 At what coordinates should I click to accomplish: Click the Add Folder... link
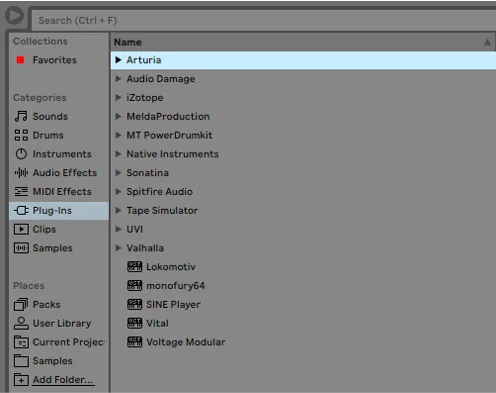[x=63, y=380]
